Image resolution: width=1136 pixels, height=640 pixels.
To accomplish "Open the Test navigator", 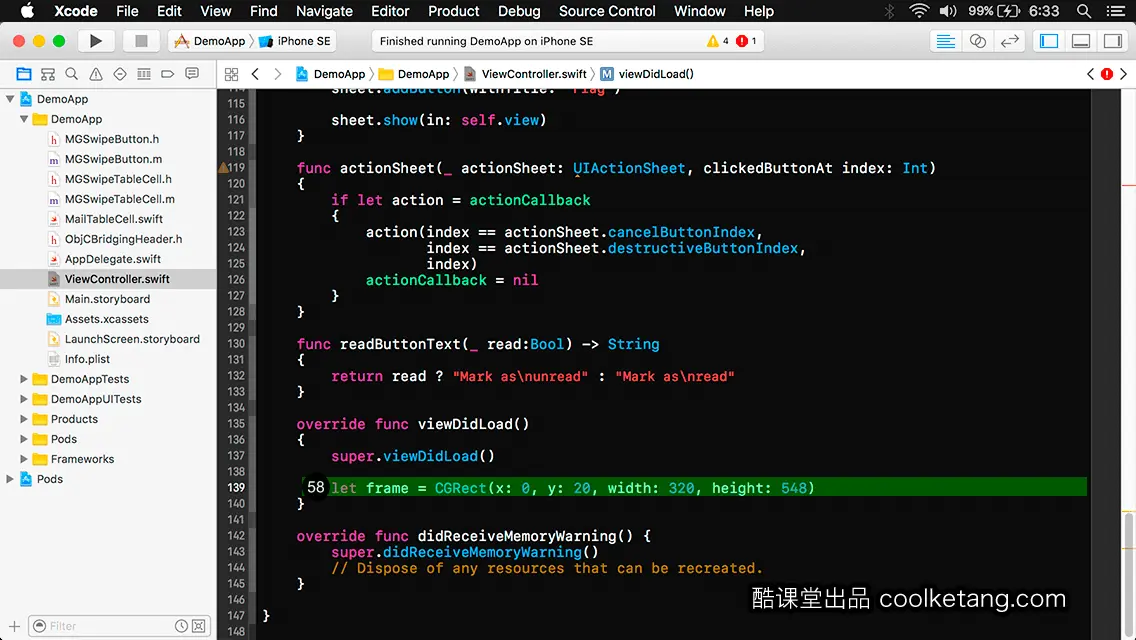I will click(x=120, y=74).
